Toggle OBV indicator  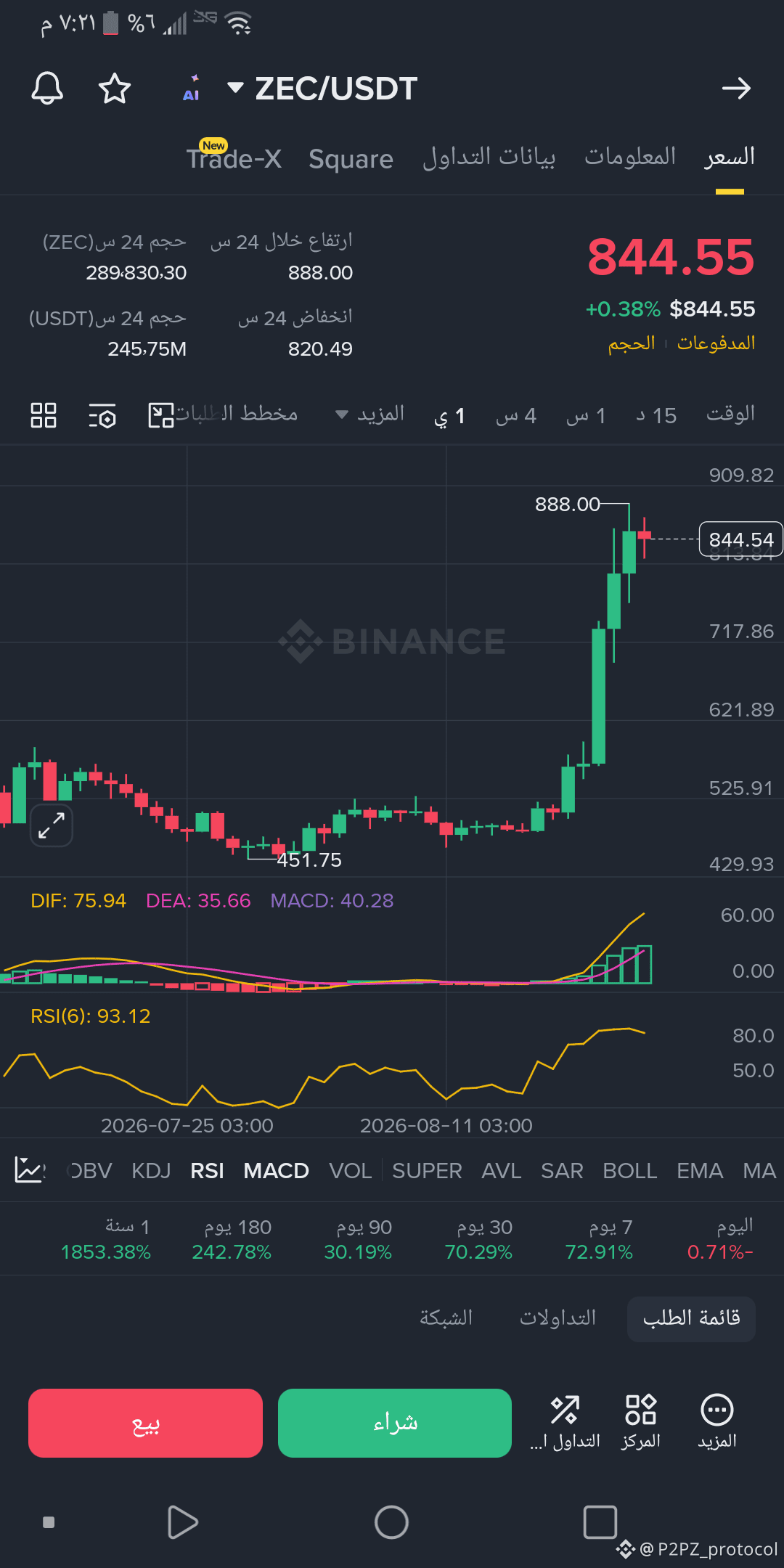[x=90, y=1171]
